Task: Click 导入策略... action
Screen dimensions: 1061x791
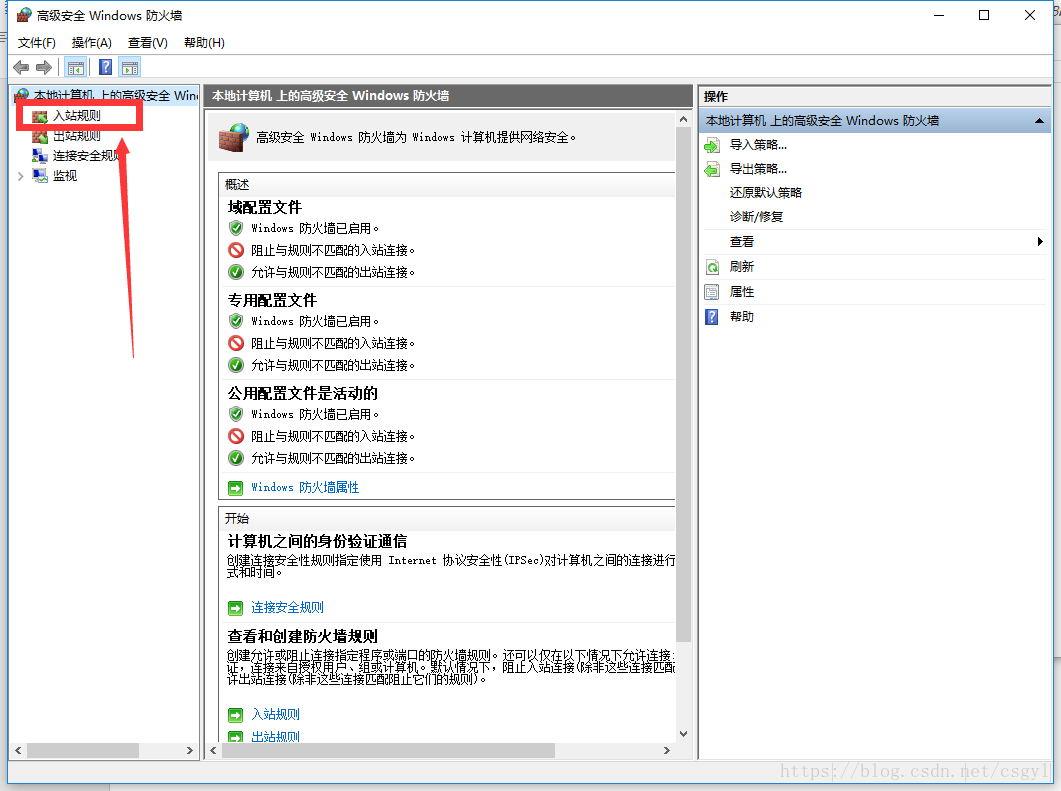Action: click(758, 145)
